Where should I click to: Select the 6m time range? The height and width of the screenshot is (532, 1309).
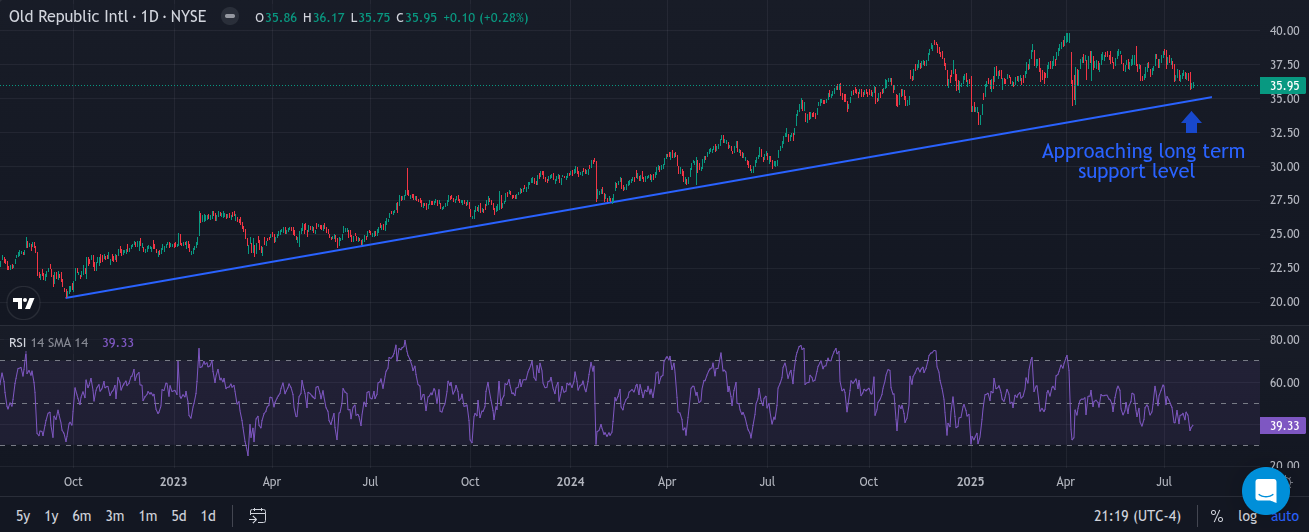coord(82,516)
